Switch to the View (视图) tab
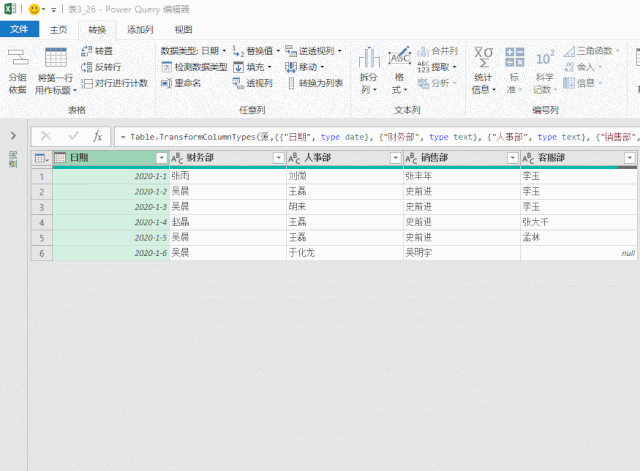This screenshot has width=640, height=471. pos(183,30)
